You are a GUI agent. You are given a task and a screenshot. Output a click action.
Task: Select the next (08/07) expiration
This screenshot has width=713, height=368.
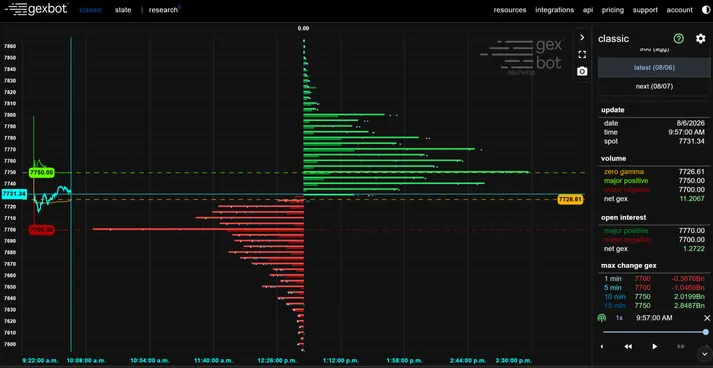tap(654, 86)
